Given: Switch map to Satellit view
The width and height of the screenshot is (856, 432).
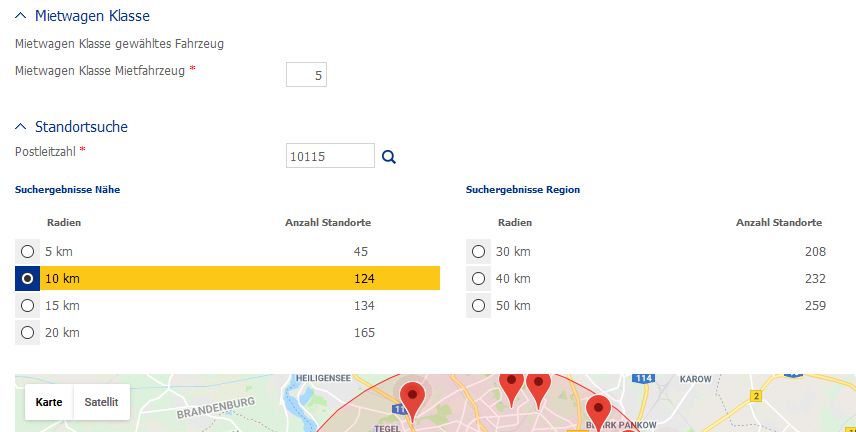Looking at the screenshot, I should (x=101, y=402).
